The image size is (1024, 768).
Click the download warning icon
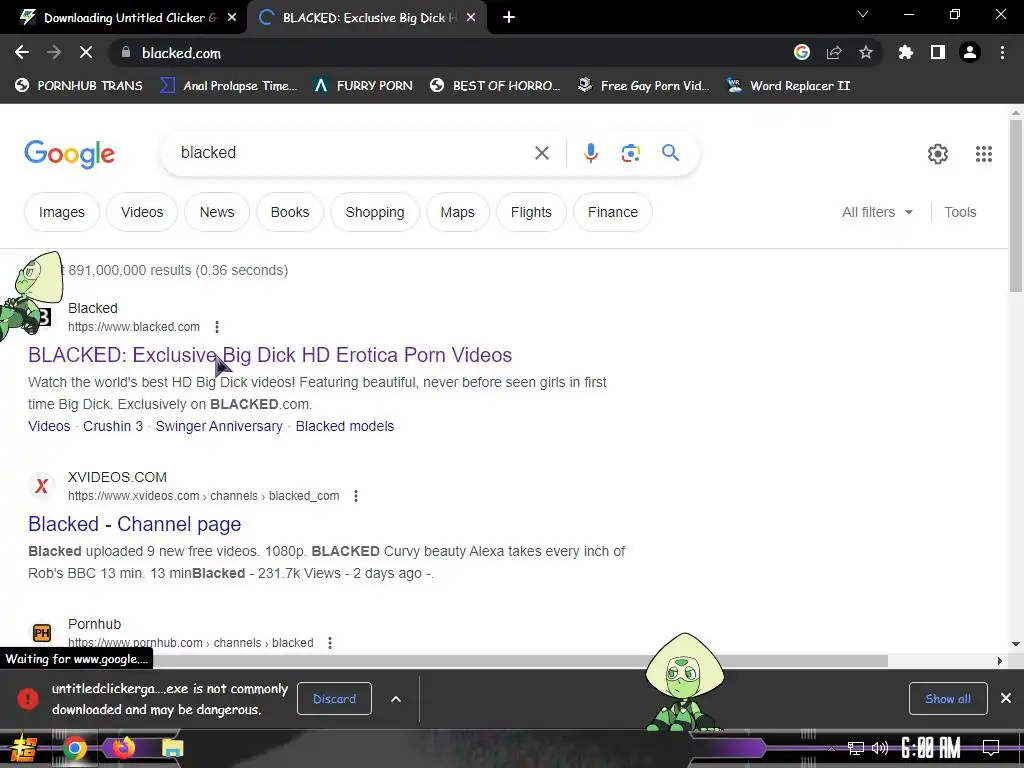pyautogui.click(x=27, y=699)
